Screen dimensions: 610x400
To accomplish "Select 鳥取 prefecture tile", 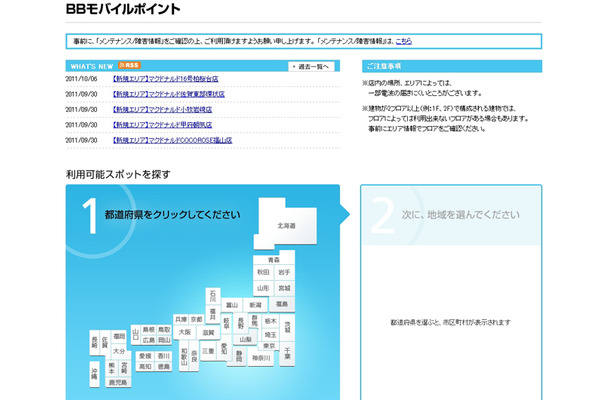I will 164,330.
